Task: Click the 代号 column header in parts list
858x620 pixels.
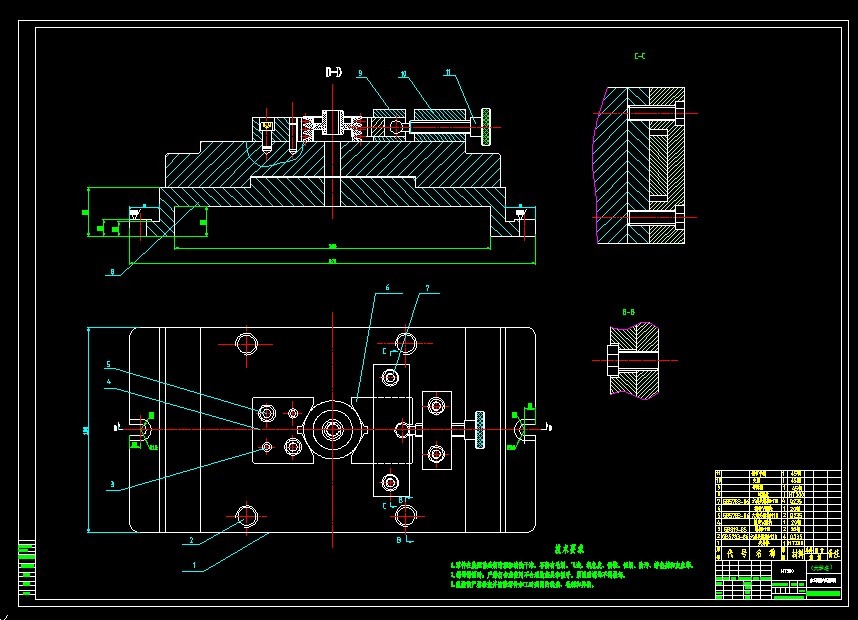Action: (734, 554)
